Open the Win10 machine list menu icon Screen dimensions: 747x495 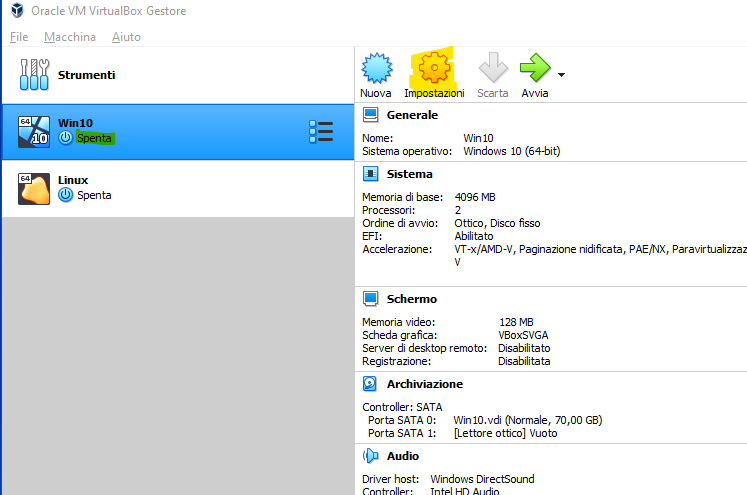(x=321, y=131)
